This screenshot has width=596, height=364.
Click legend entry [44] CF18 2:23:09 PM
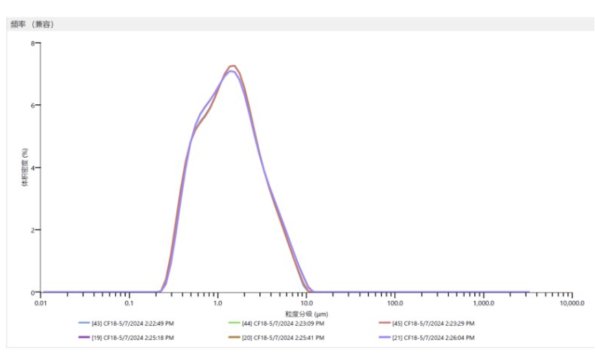pos(276,323)
